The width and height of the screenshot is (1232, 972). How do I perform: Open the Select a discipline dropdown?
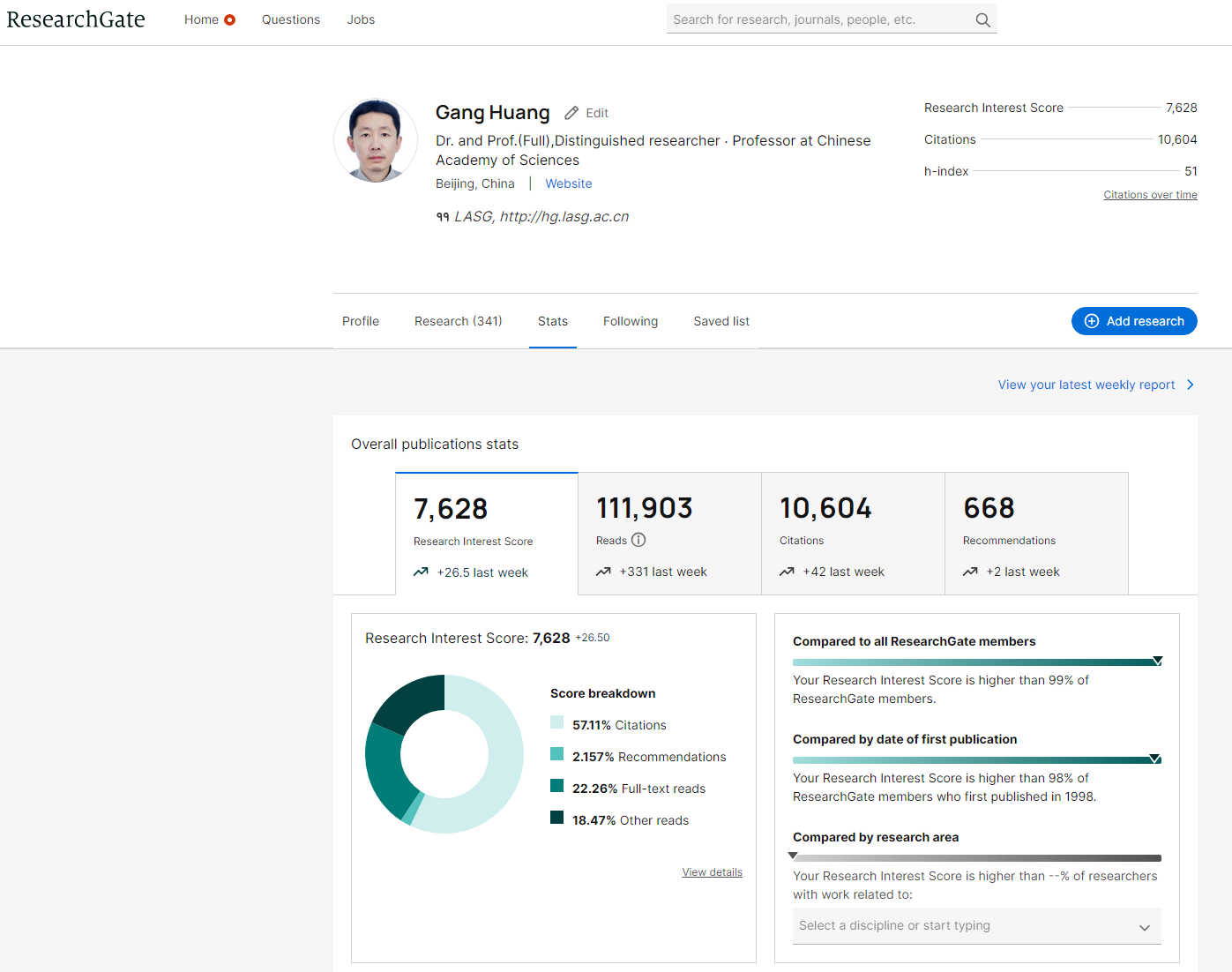point(977,926)
